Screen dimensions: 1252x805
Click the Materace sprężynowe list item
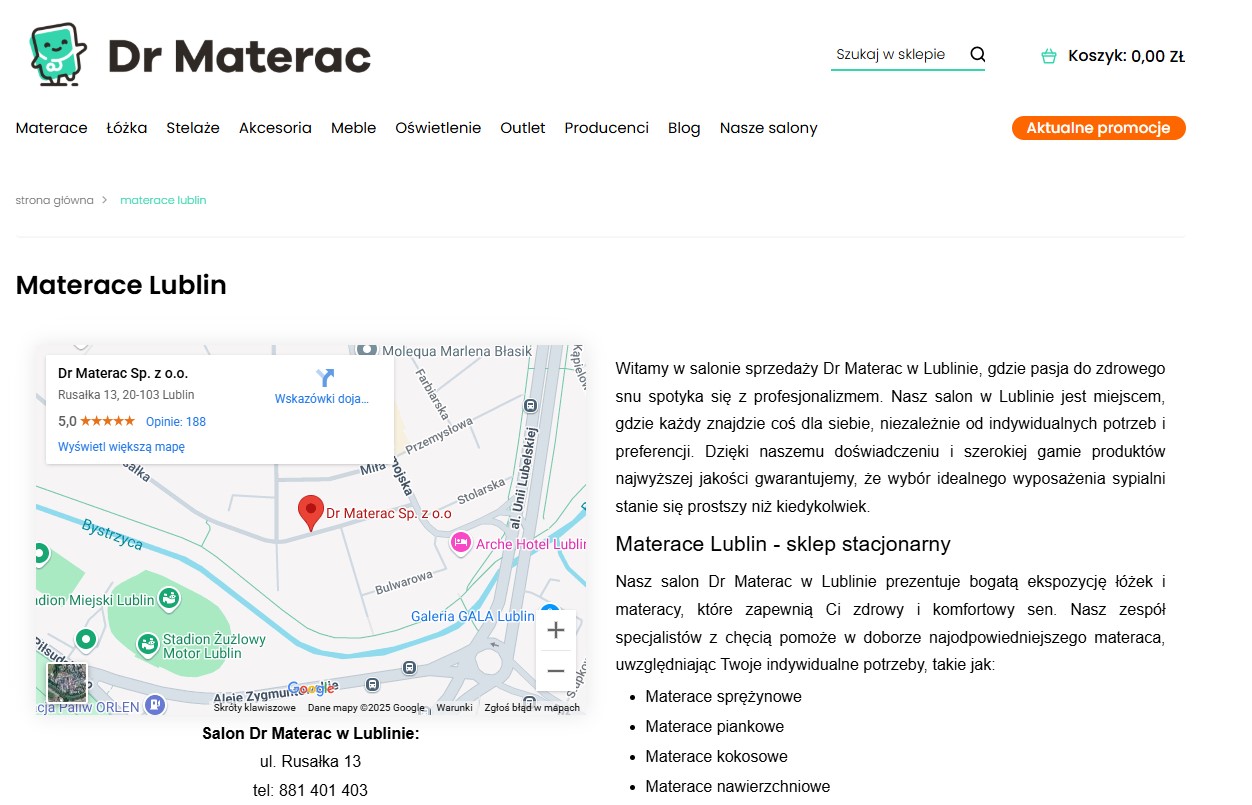click(x=724, y=697)
